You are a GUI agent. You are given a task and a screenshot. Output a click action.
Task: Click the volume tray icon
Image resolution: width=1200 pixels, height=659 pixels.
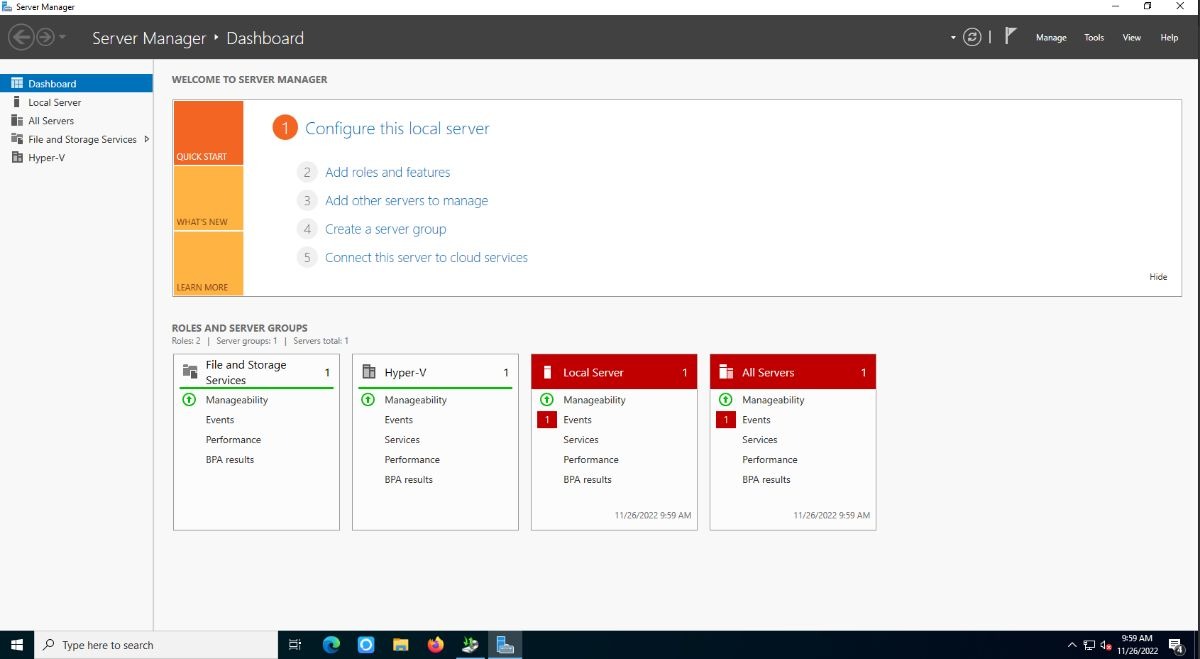[1107, 645]
